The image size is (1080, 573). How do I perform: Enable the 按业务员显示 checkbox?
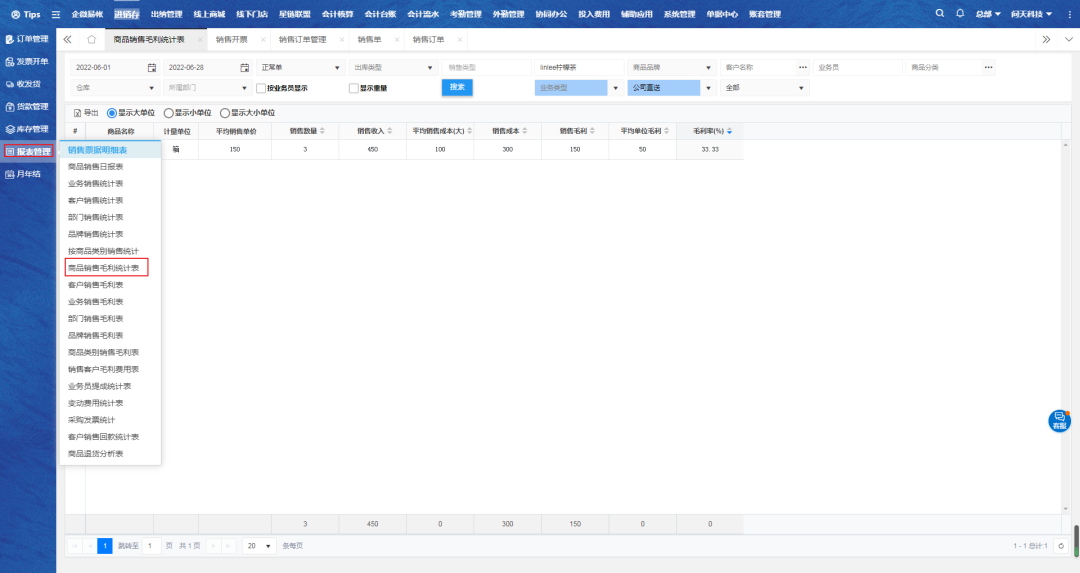[x=260, y=88]
